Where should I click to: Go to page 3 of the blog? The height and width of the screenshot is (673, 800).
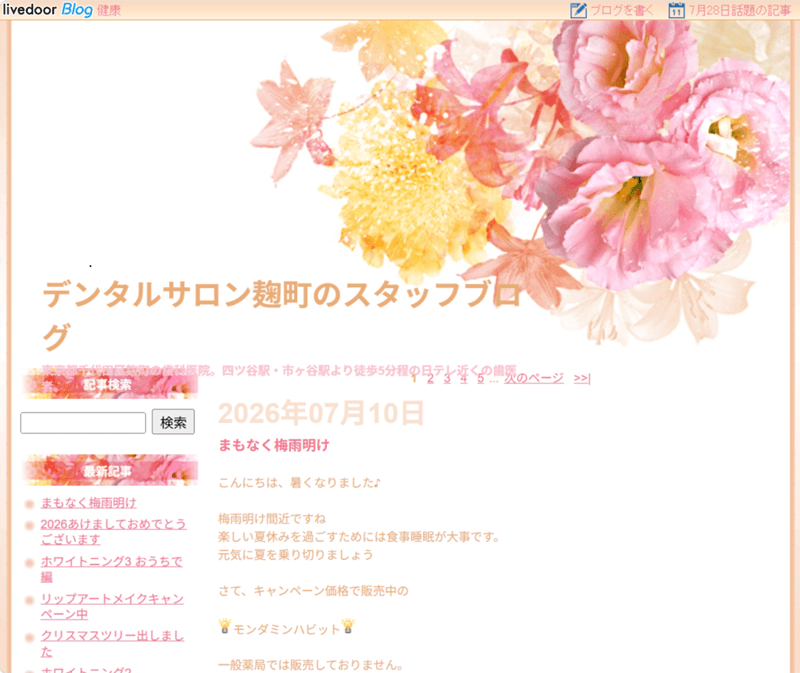pyautogui.click(x=447, y=379)
